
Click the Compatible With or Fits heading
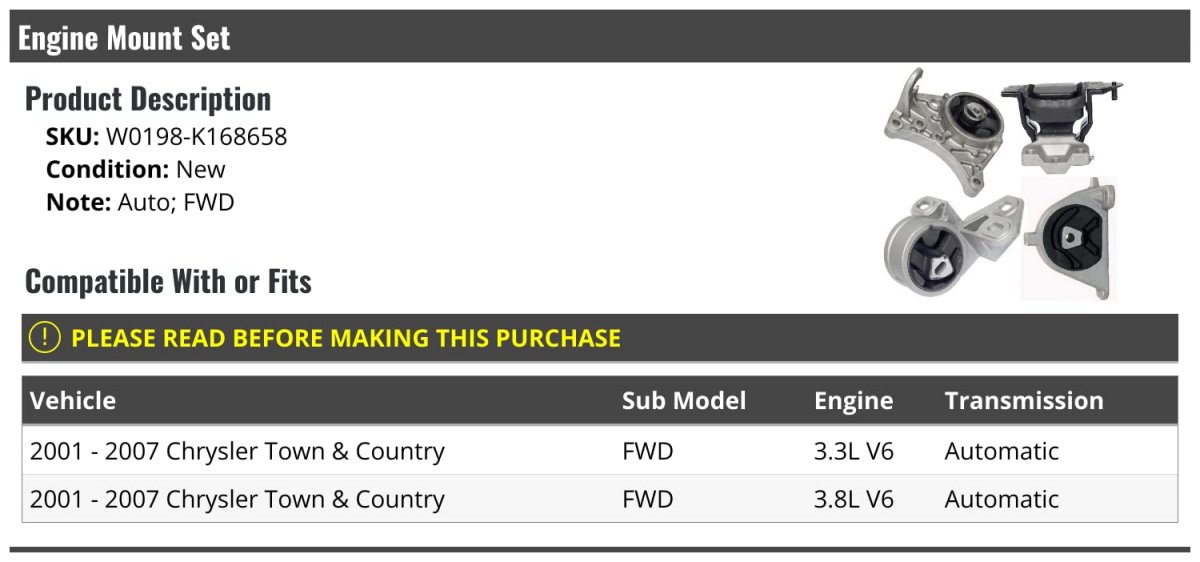(168, 282)
